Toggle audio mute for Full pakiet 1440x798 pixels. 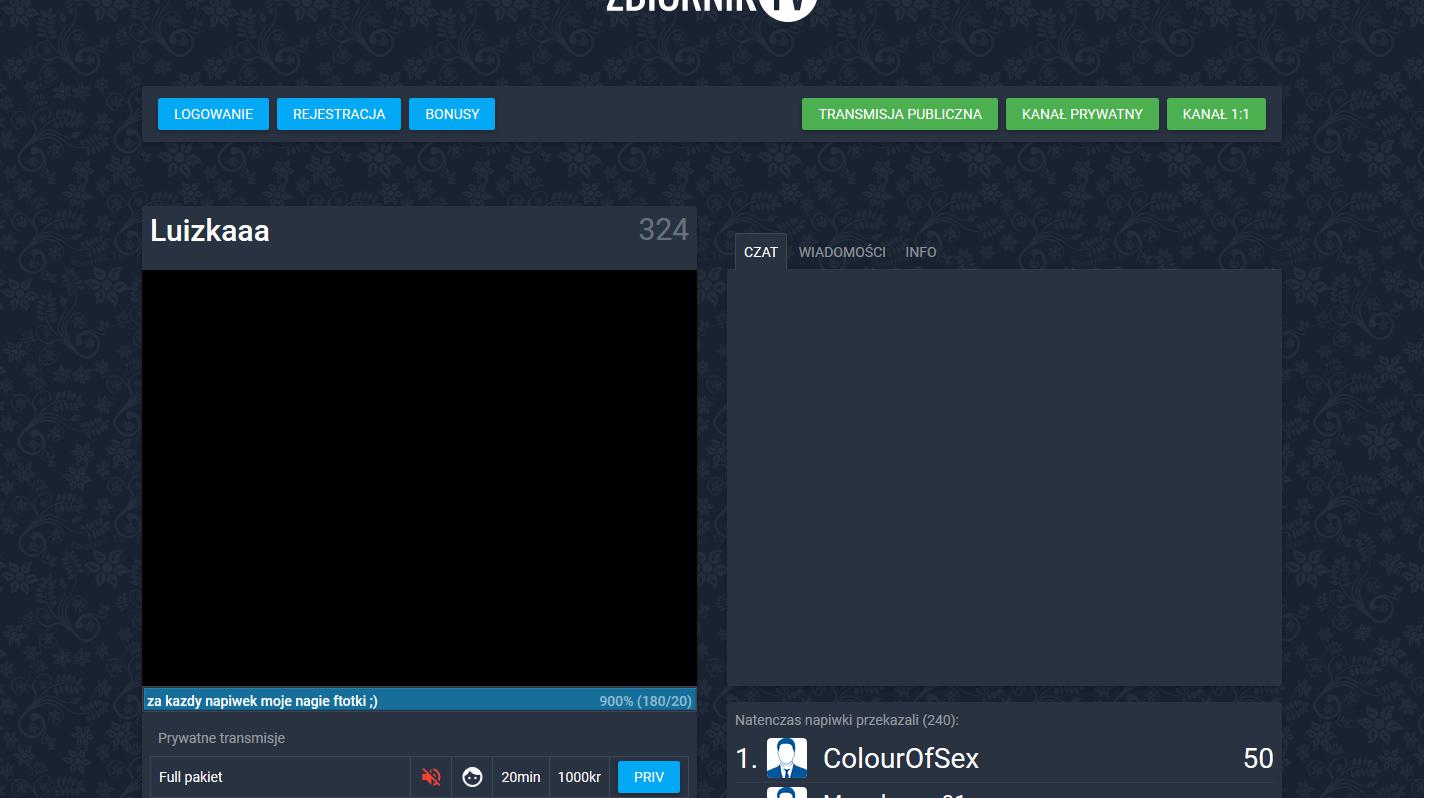(x=430, y=776)
